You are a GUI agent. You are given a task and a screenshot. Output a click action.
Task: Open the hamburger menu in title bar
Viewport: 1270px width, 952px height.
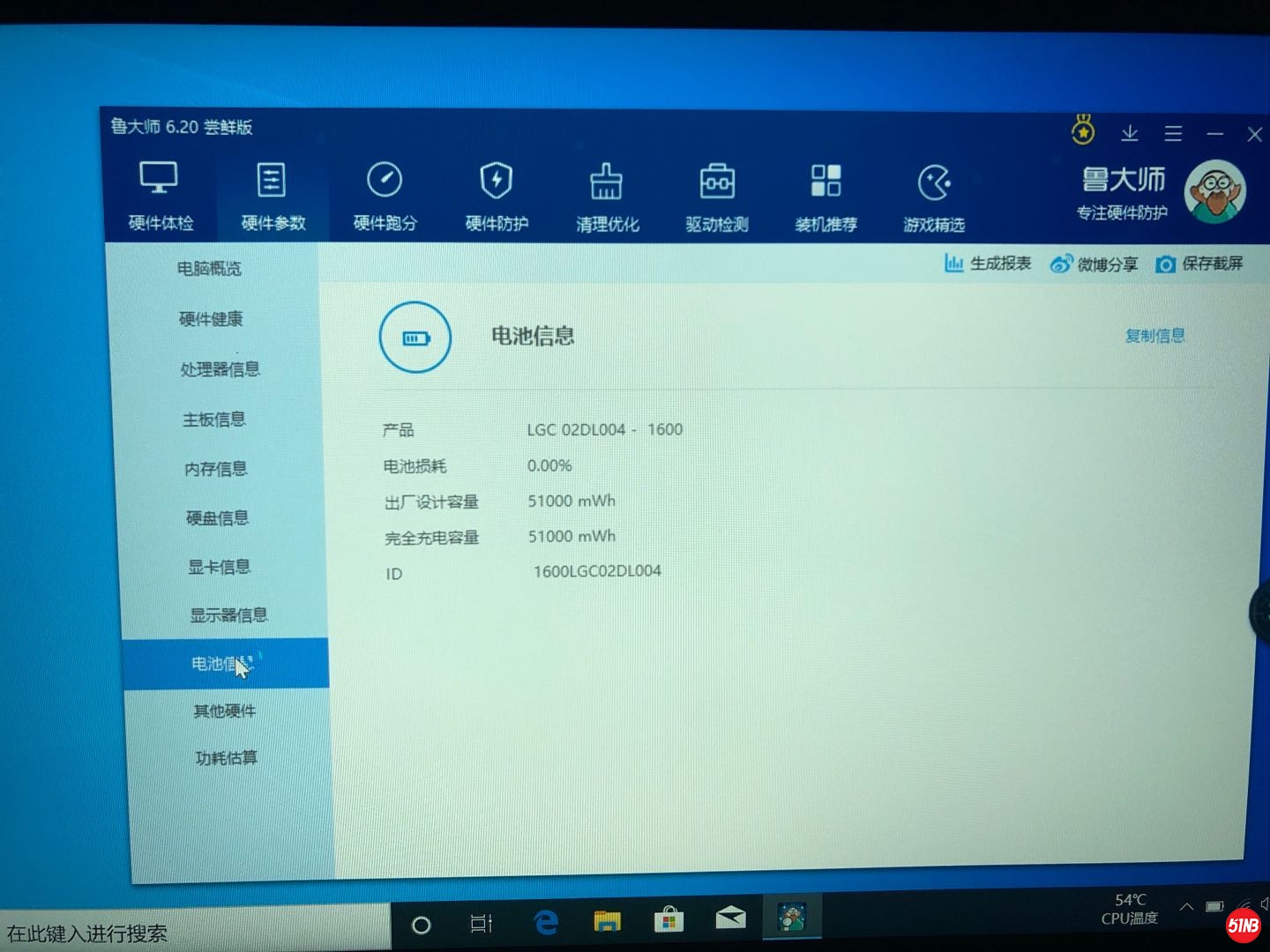(x=1173, y=133)
